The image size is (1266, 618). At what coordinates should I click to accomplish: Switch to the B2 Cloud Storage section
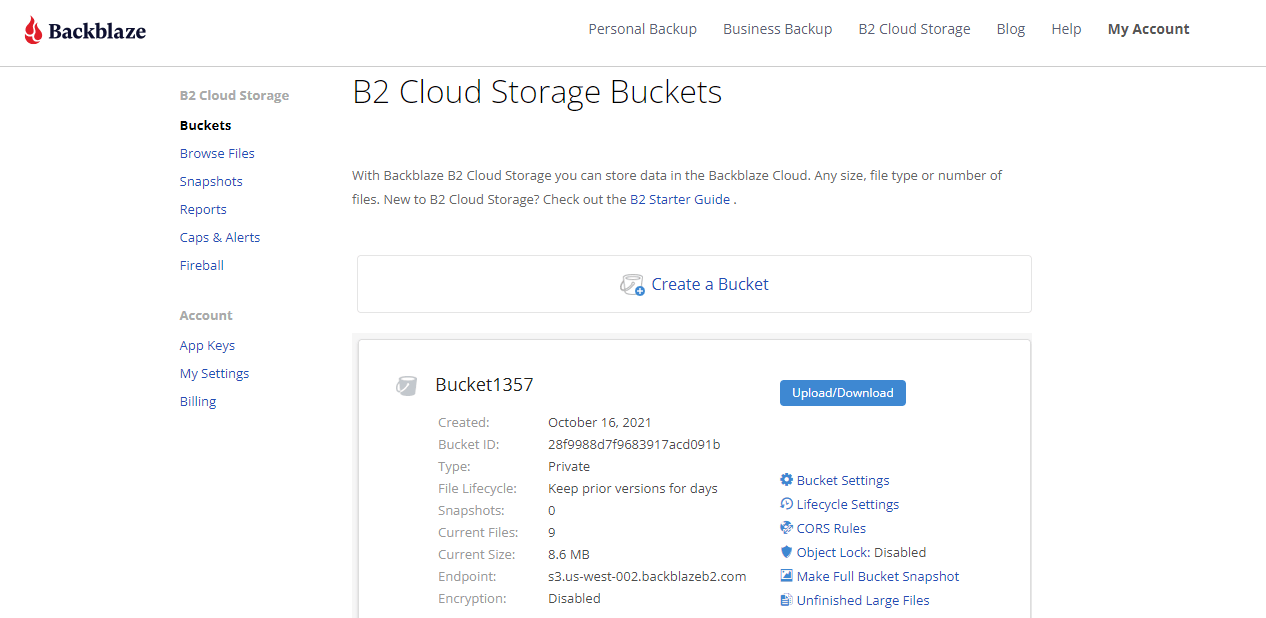[914, 29]
